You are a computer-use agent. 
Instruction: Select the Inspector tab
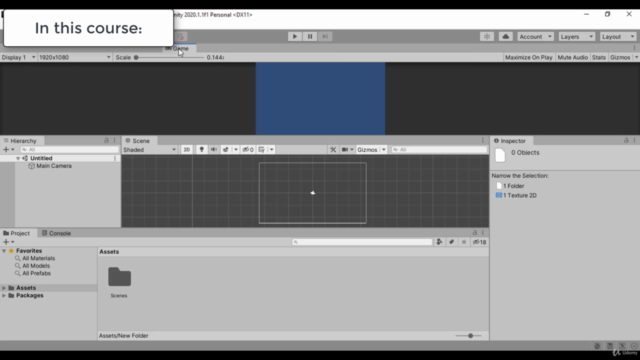(510, 140)
